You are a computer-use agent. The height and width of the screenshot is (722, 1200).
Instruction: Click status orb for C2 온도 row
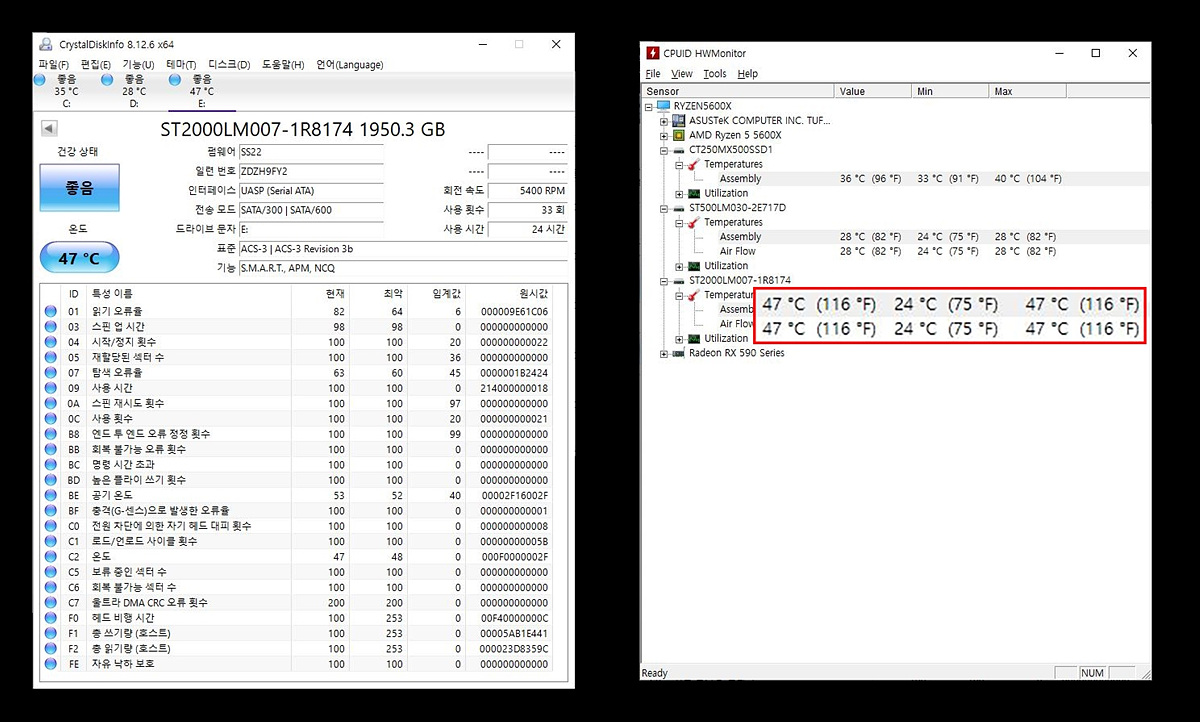coord(50,556)
